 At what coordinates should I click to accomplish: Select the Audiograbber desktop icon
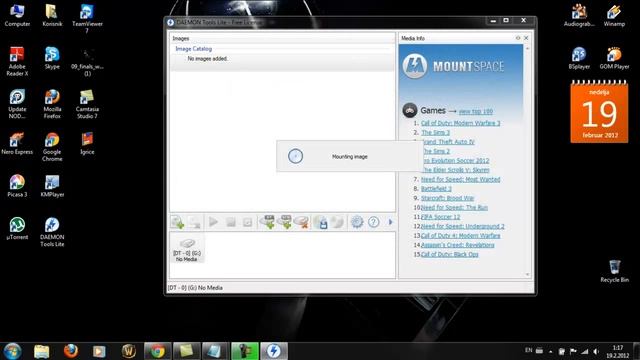(x=579, y=16)
